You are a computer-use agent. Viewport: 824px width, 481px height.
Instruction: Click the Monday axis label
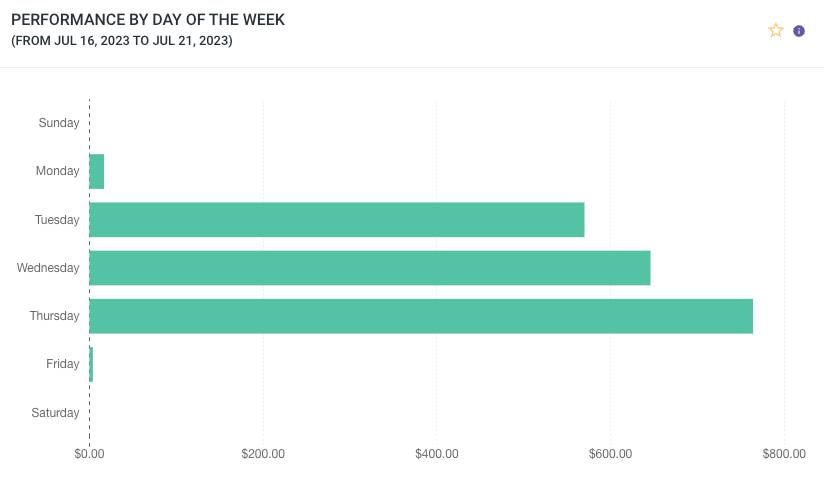click(x=58, y=171)
